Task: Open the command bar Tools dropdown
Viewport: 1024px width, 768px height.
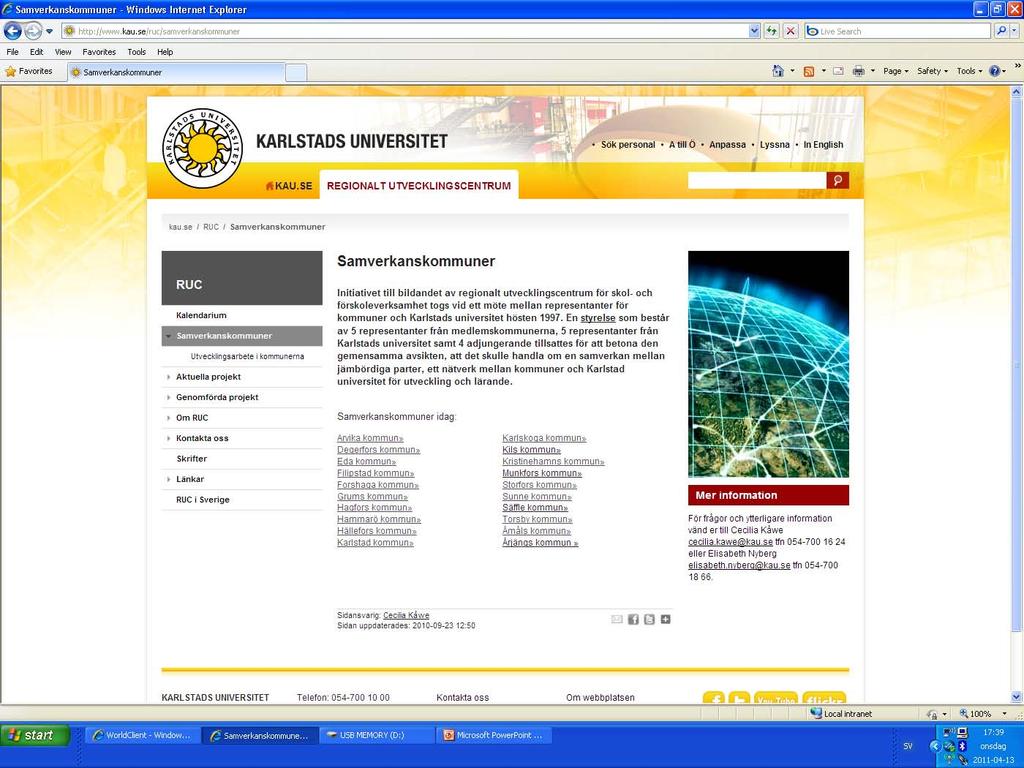Action: 969,71
